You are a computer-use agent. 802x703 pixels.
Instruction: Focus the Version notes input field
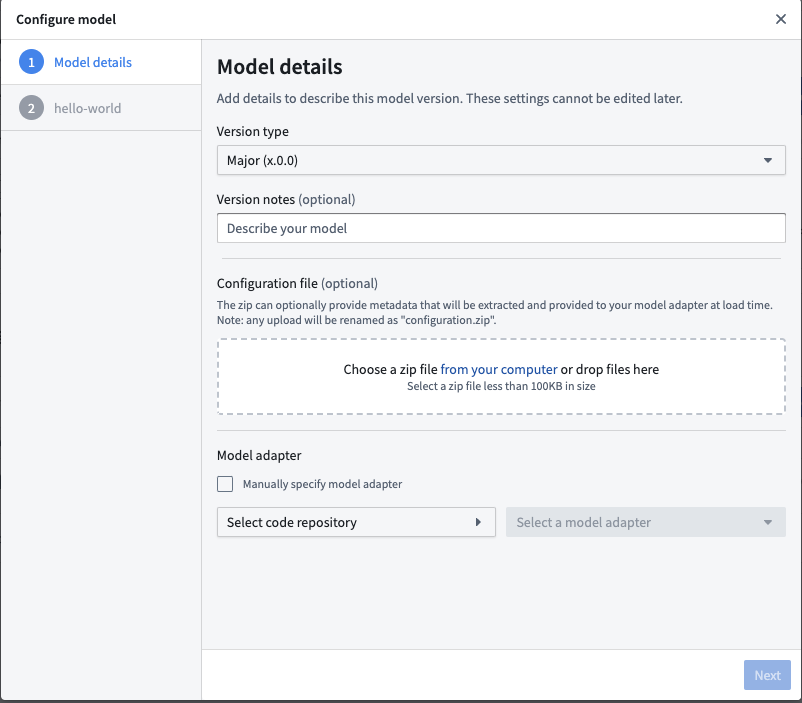coord(501,228)
